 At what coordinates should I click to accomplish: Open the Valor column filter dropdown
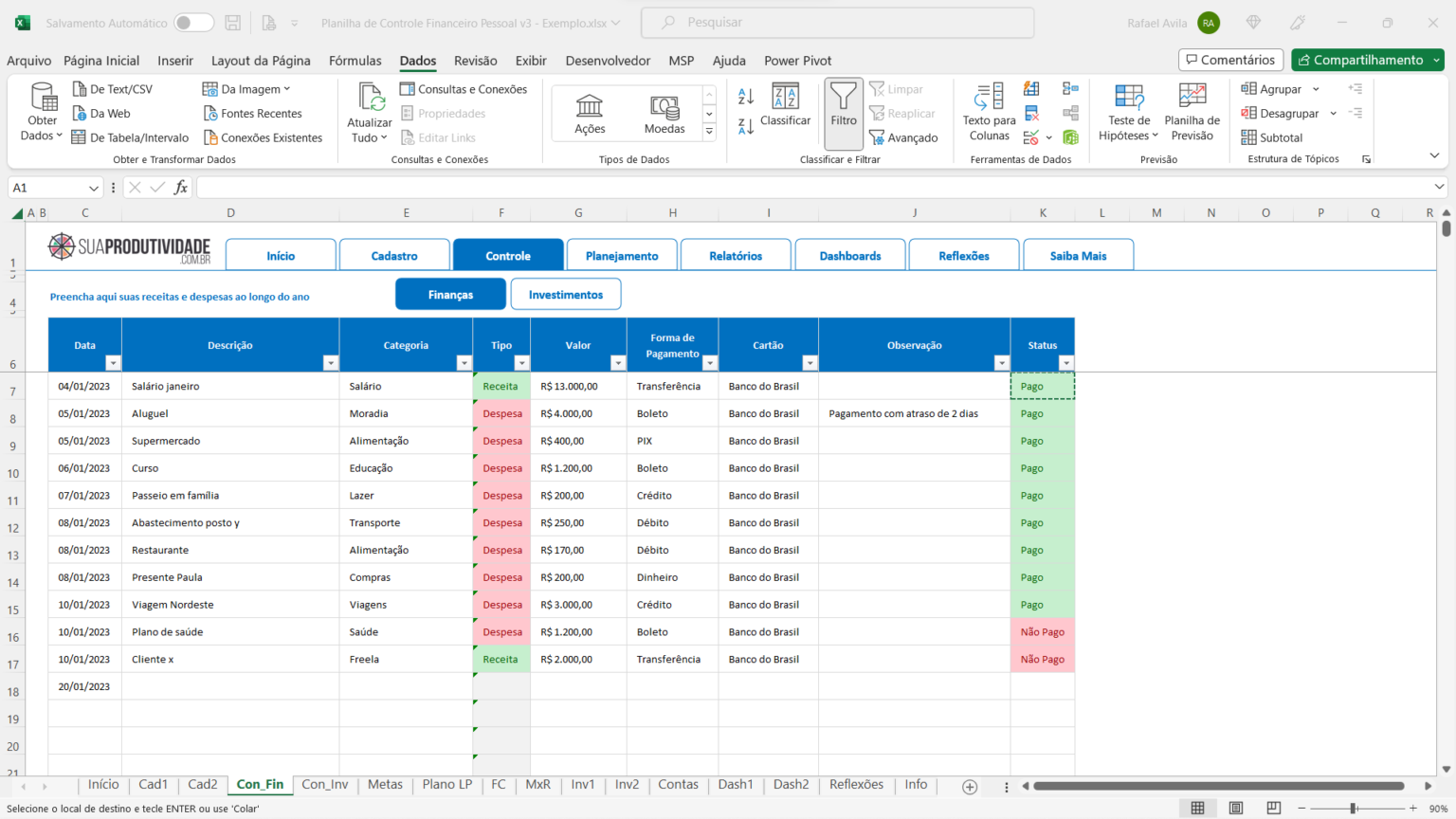618,363
